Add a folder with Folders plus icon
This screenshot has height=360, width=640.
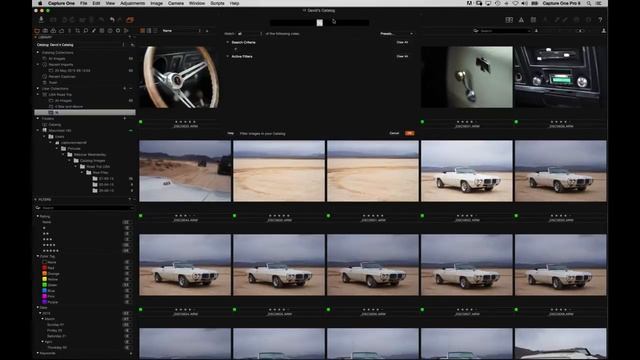click(x=124, y=118)
